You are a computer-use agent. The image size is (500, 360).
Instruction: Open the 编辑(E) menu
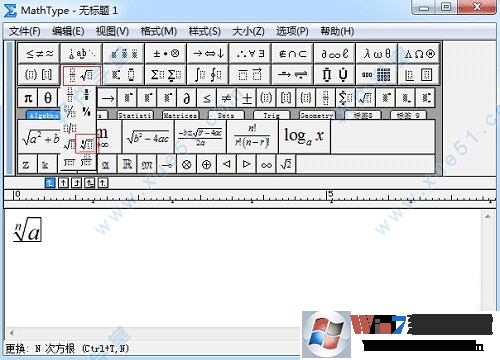click(x=68, y=31)
